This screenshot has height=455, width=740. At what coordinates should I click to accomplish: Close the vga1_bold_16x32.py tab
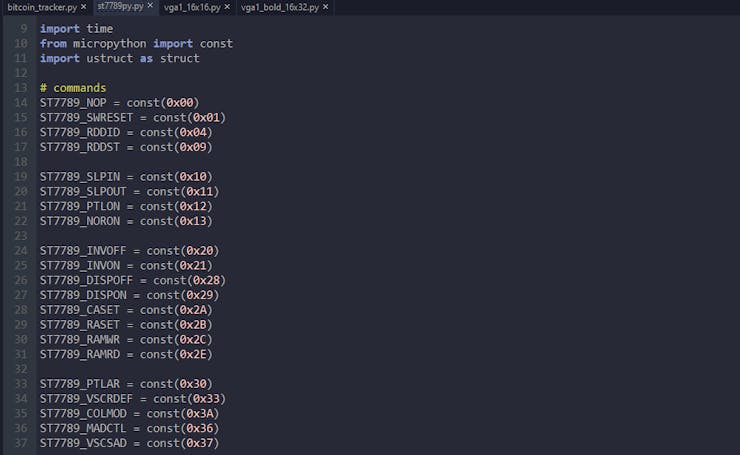(x=325, y=7)
